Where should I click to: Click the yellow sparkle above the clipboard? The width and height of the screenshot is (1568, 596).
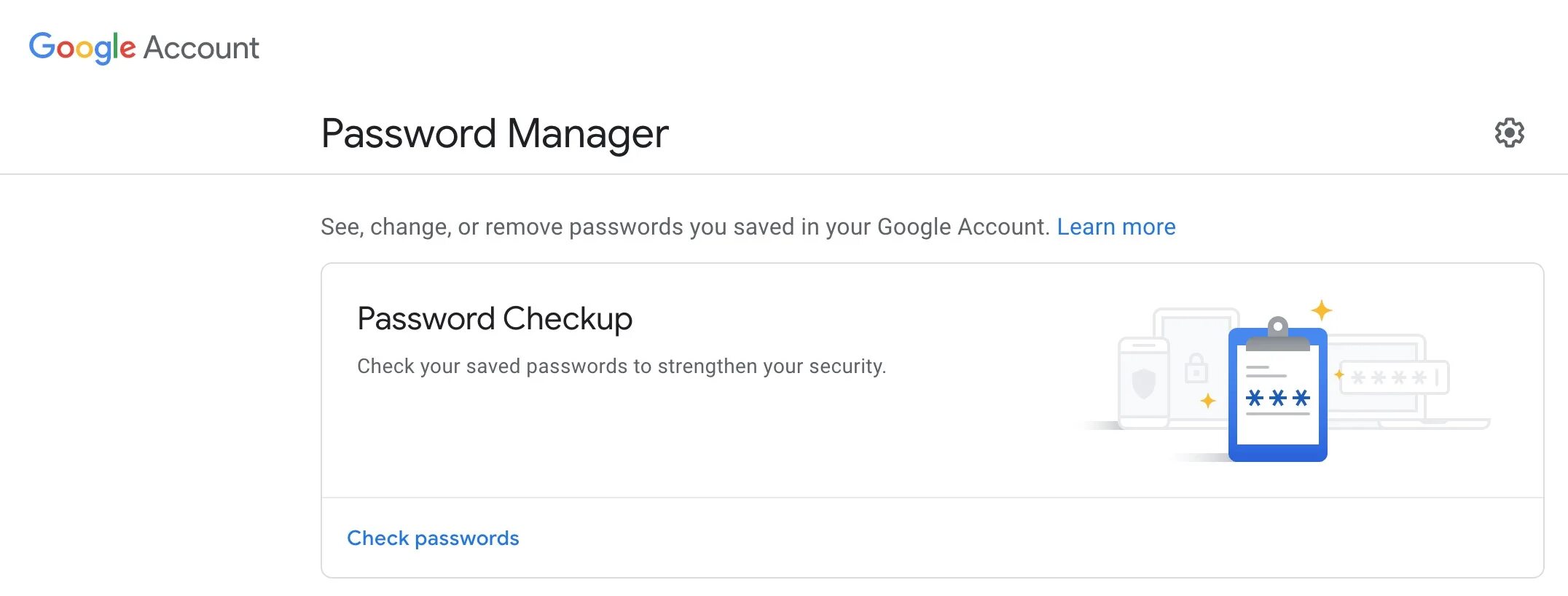click(x=1322, y=310)
